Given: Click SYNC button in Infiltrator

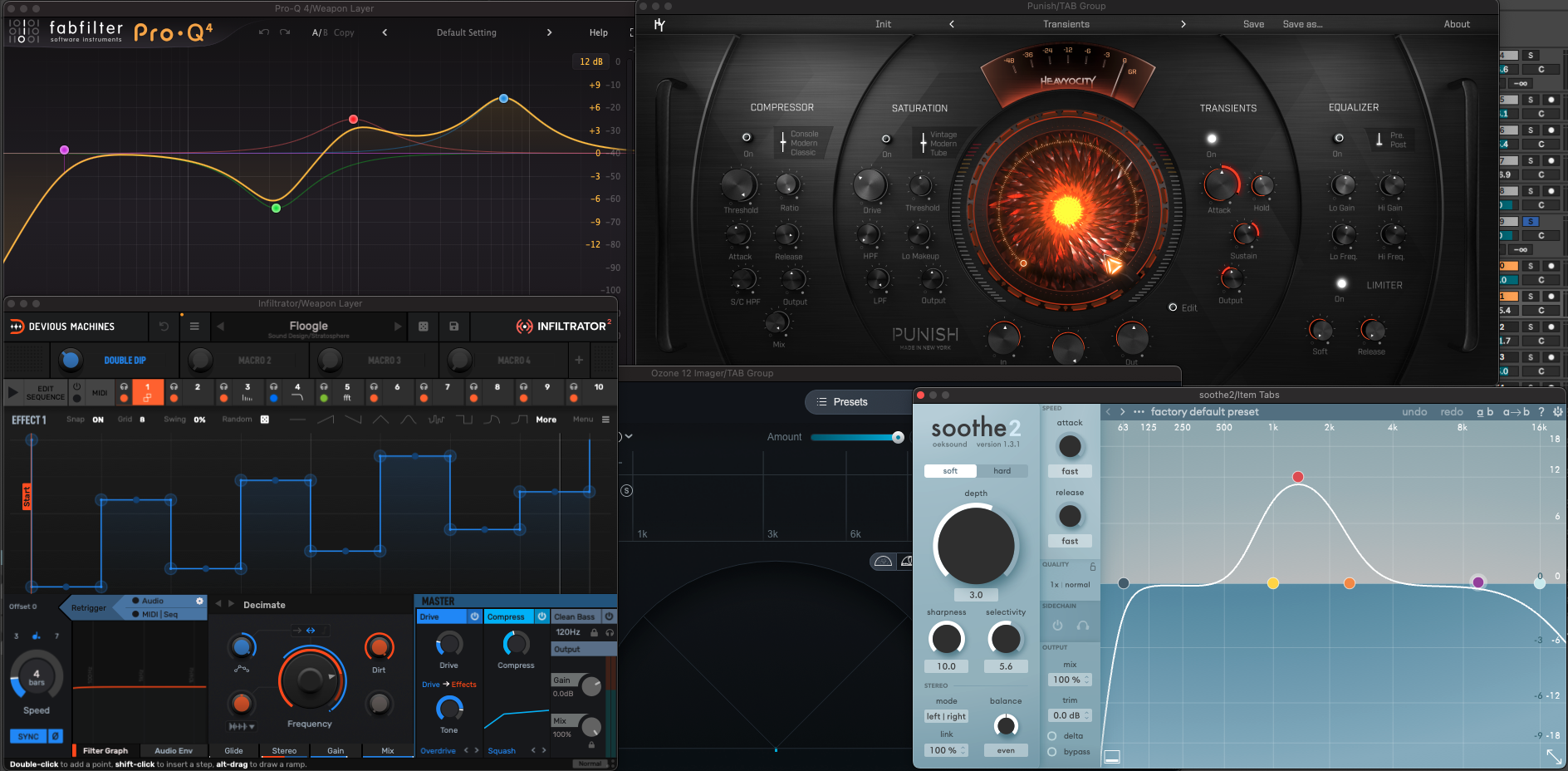Looking at the screenshot, I should (28, 736).
